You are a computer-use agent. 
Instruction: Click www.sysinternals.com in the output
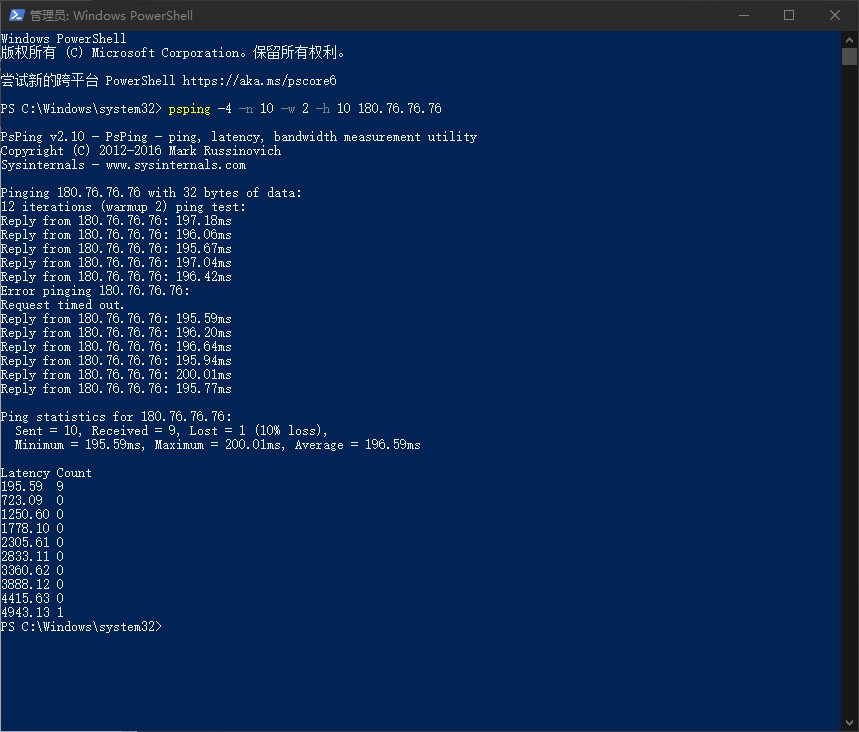click(x=176, y=165)
